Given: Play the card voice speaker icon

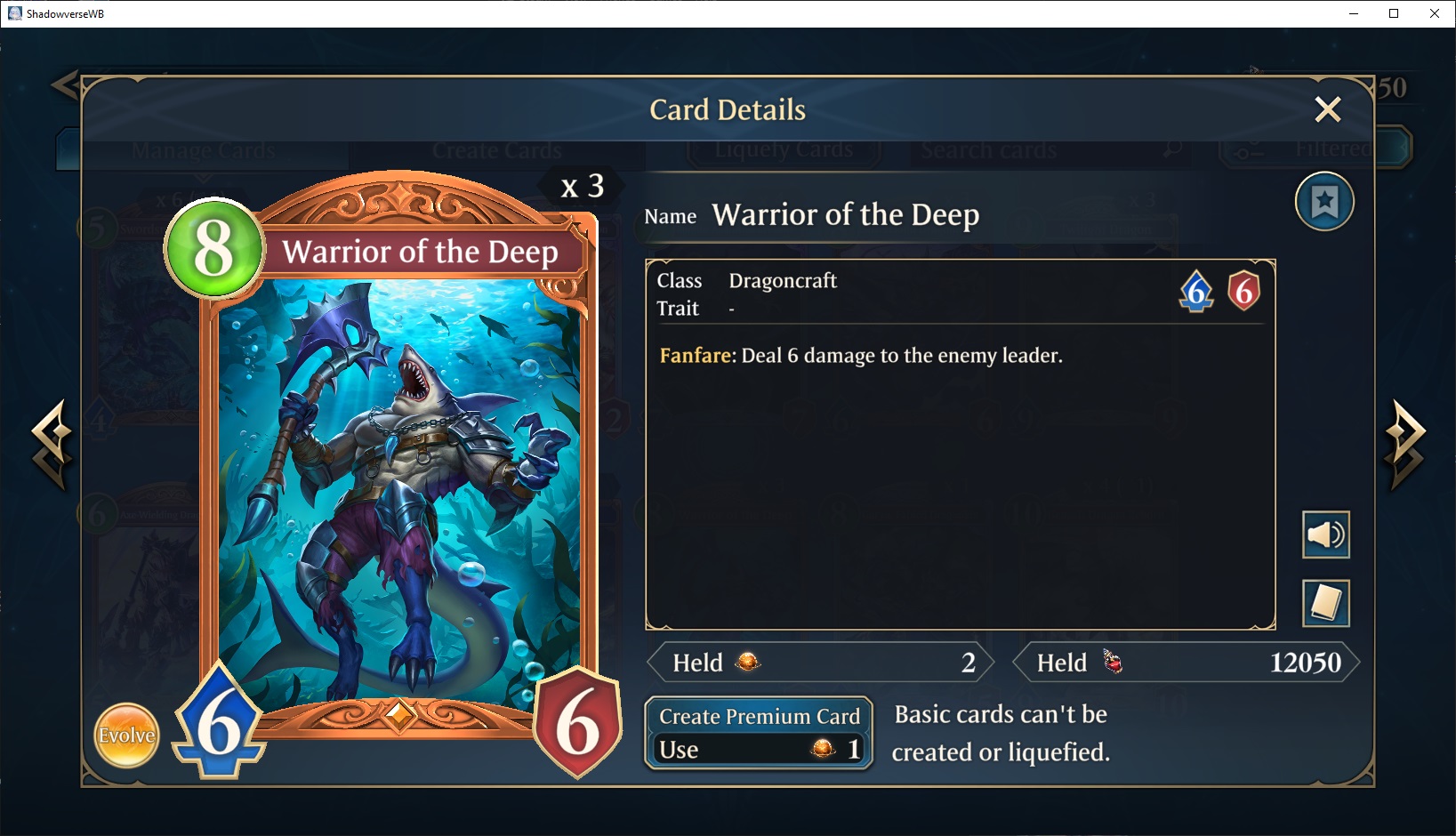Looking at the screenshot, I should pyautogui.click(x=1325, y=535).
